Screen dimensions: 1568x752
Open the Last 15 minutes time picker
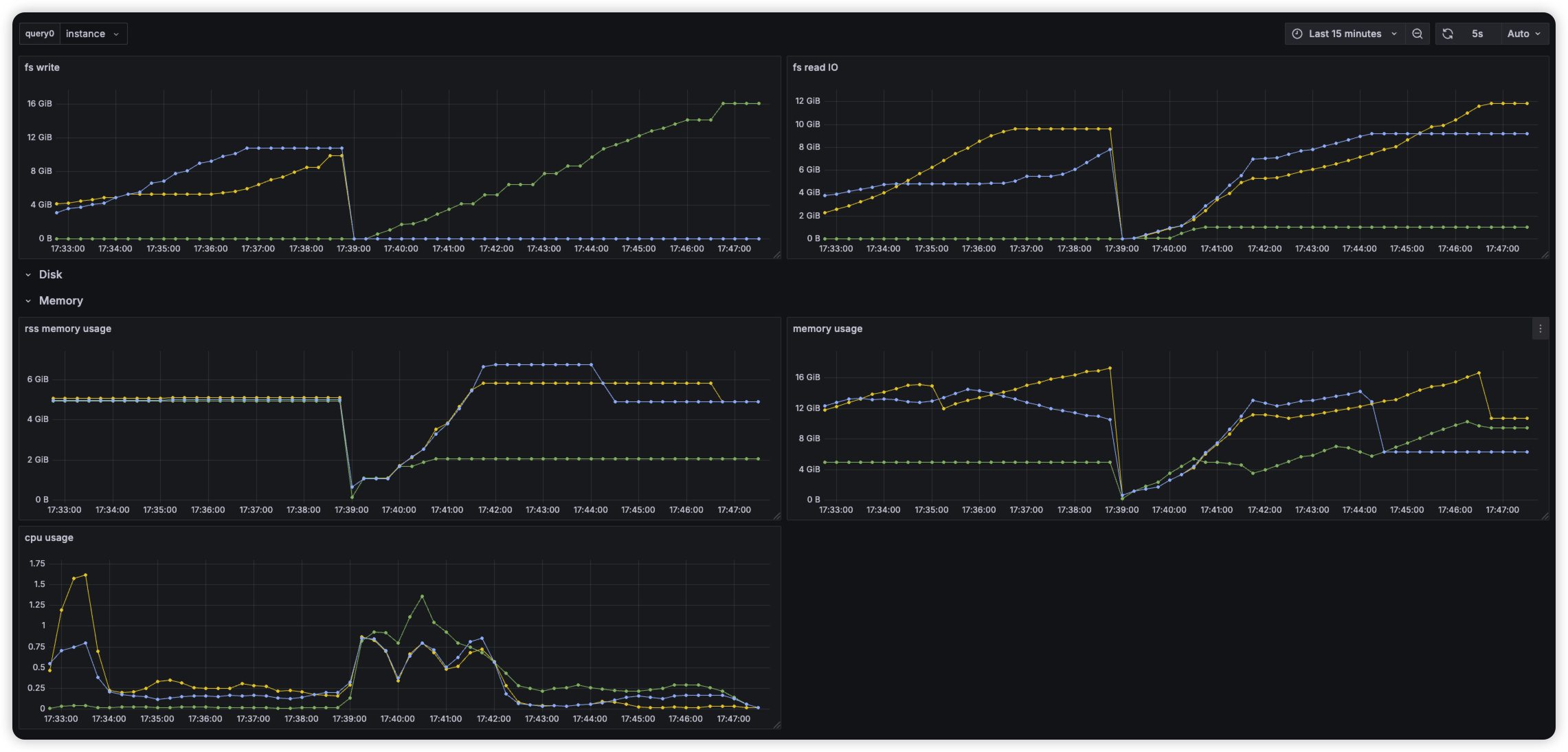tap(1345, 34)
